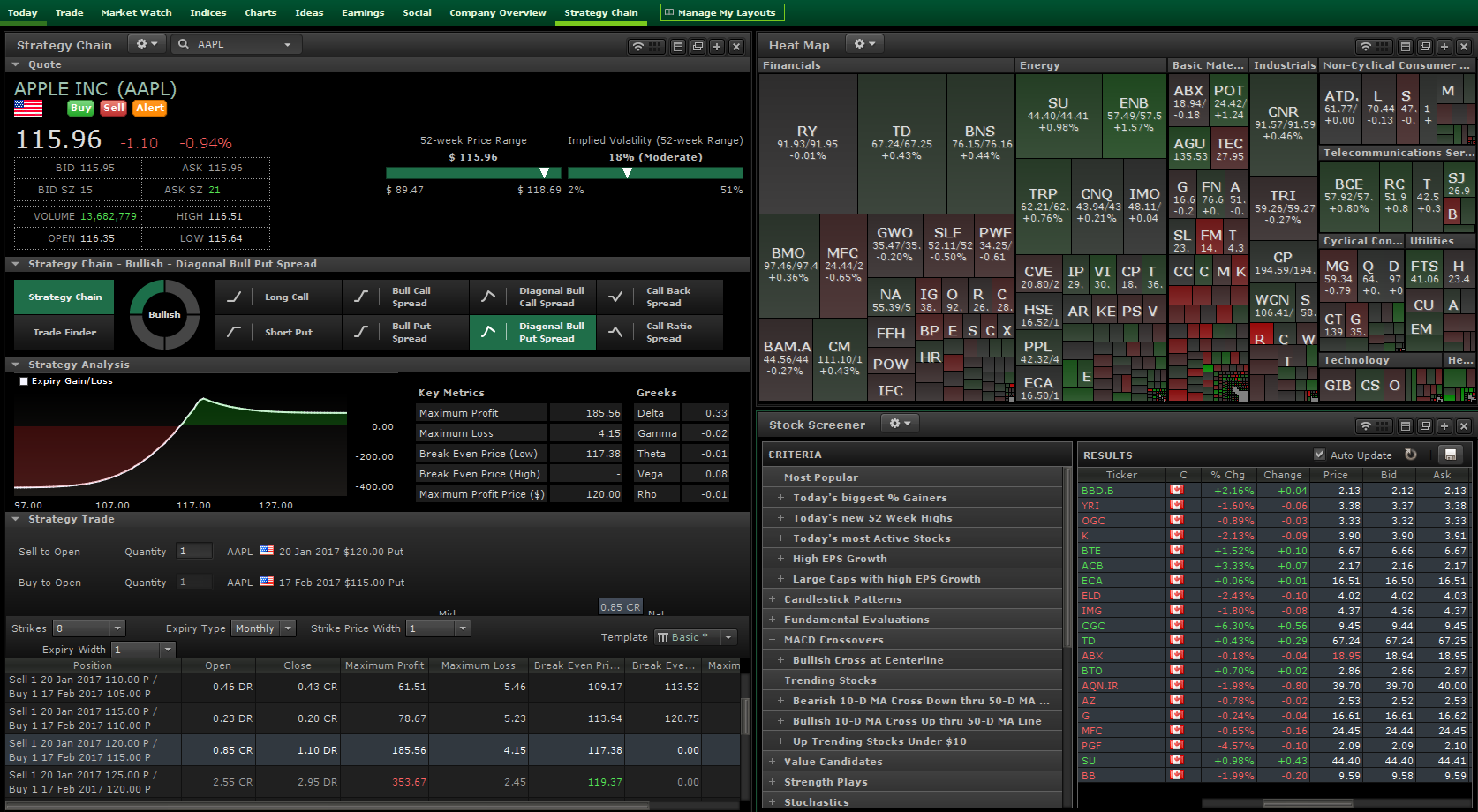The image size is (1478, 812).
Task: Click the Sell to Open quantity field
Action: tap(193, 551)
